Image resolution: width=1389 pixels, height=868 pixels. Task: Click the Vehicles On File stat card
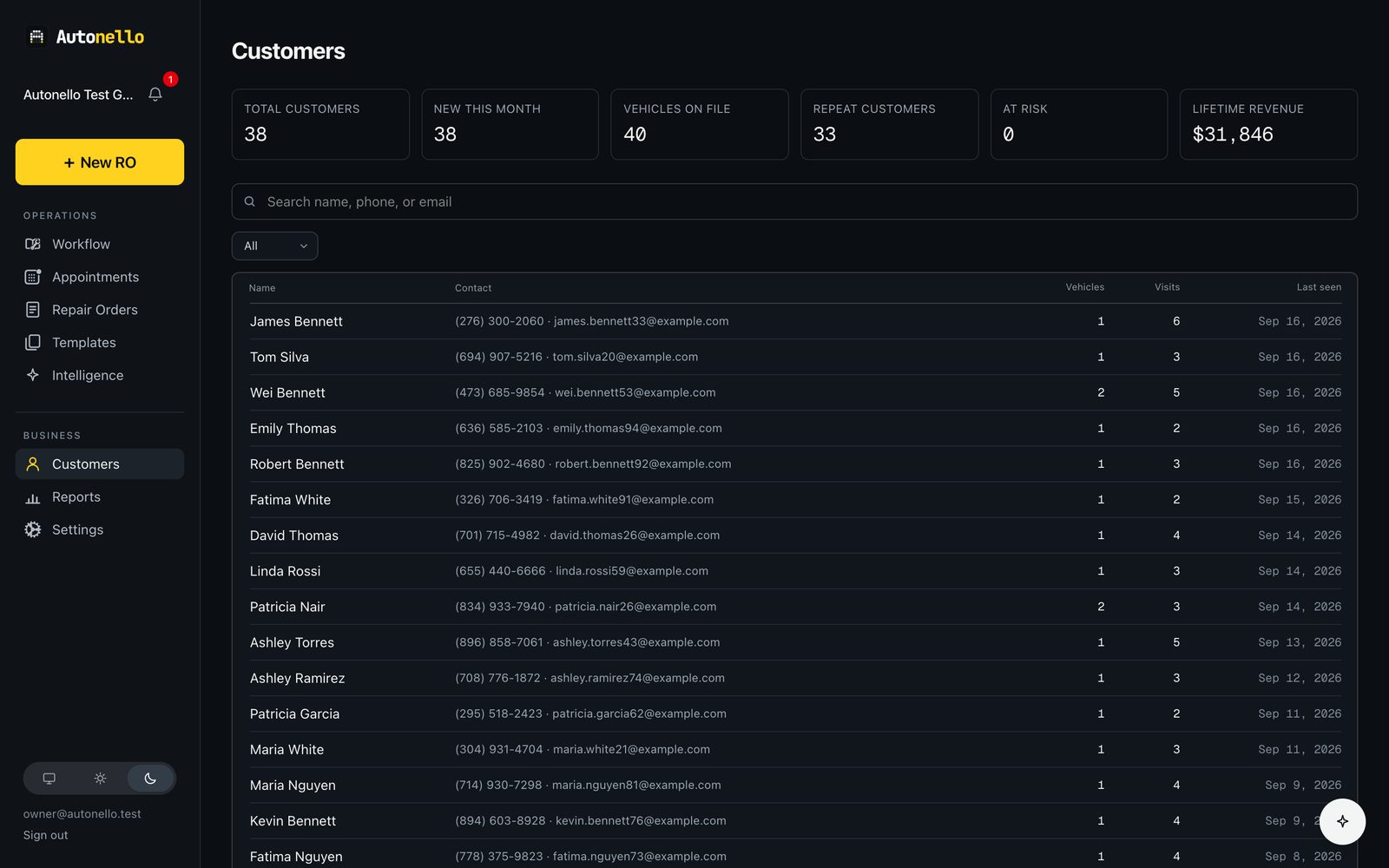[700, 124]
